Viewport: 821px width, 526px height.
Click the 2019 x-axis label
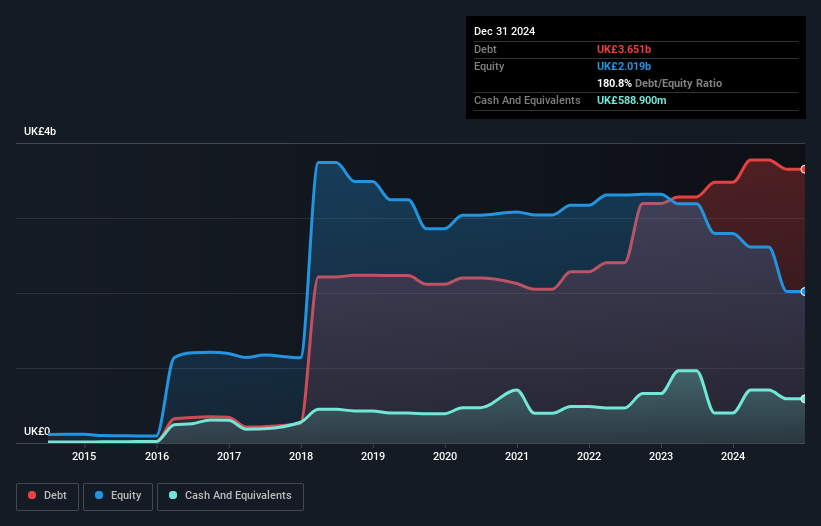(x=373, y=456)
